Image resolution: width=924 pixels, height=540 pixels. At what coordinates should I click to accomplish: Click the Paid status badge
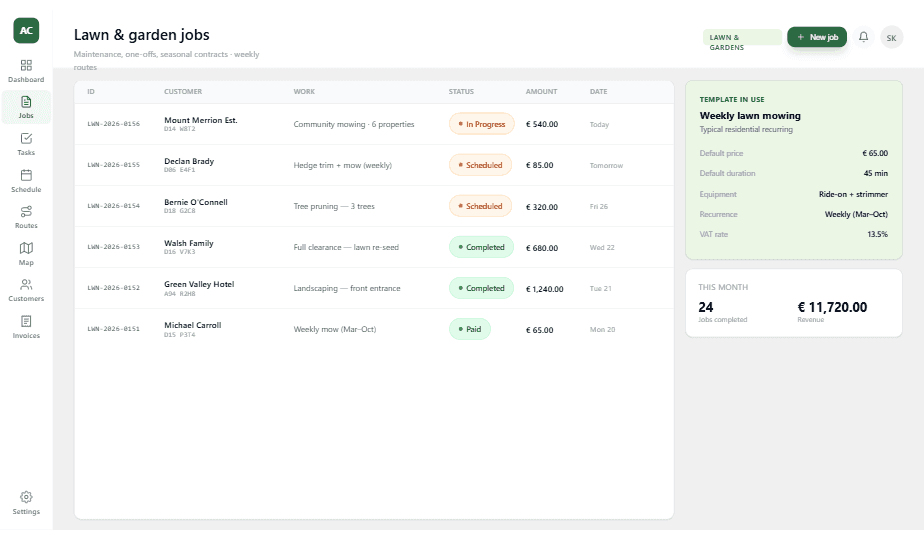(470, 329)
